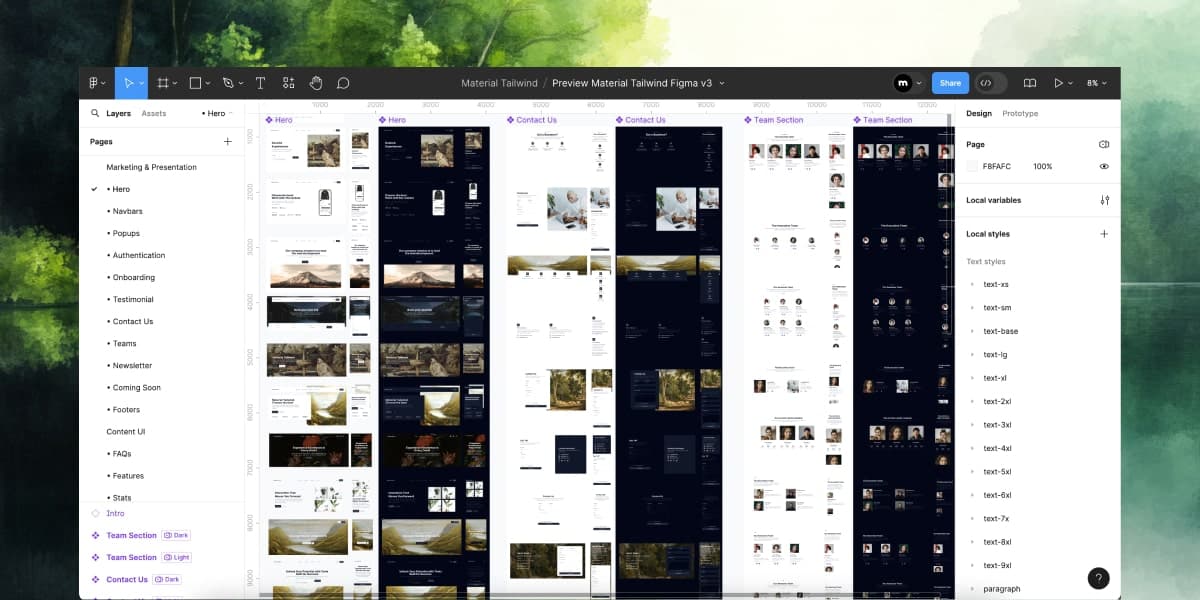Open the Contact Us page

click(133, 322)
